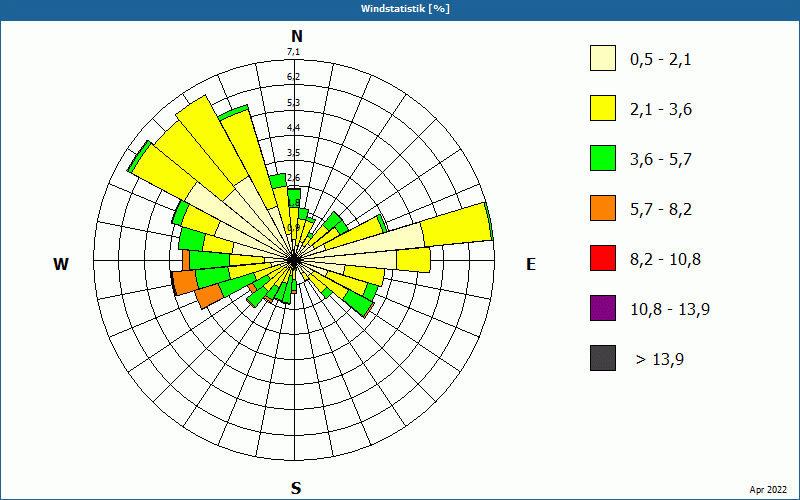Click the legend label '2,1 - 3,6'
800x500 pixels.
point(661,110)
